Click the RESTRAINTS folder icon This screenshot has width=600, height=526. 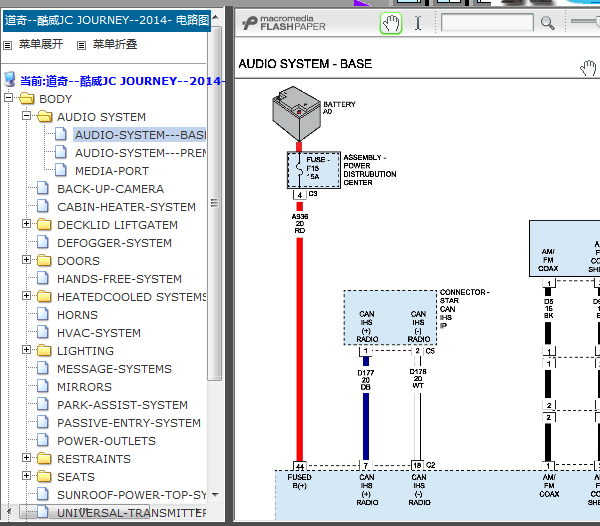(x=44, y=458)
